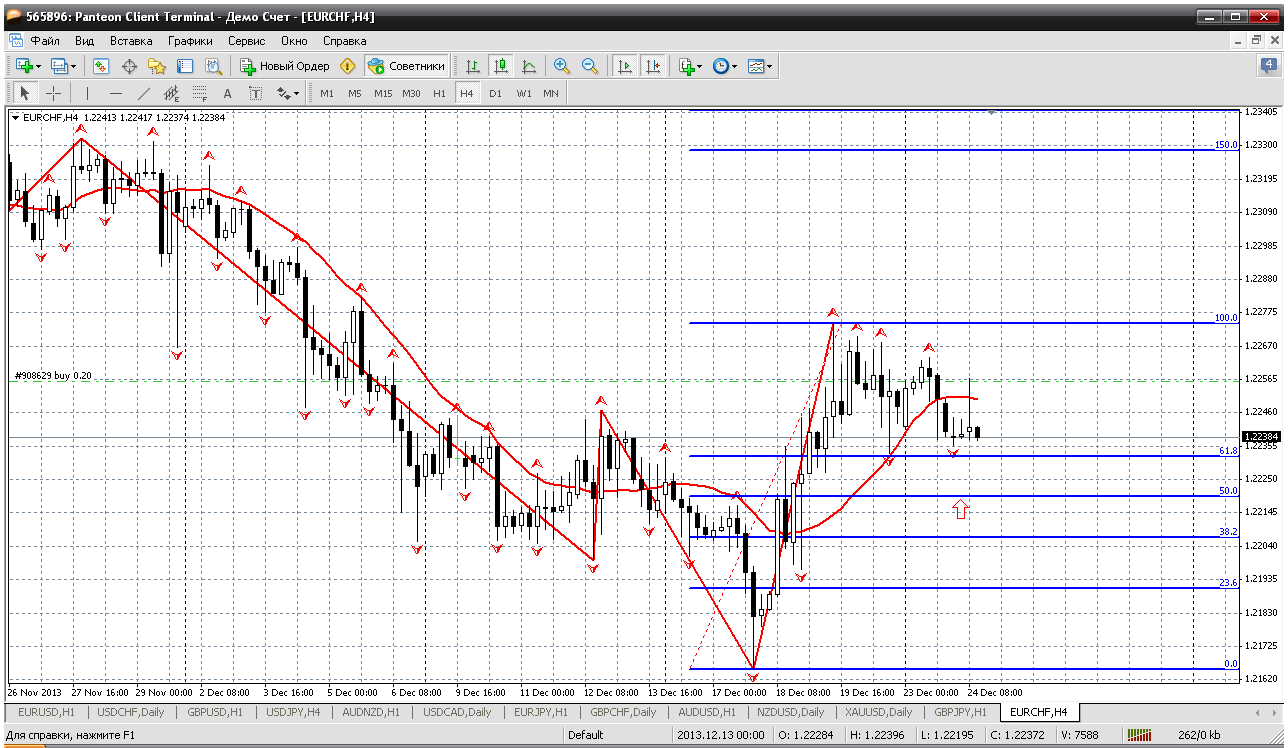Open chart menu triangle beside EURCHF,H4

[x=16, y=117]
